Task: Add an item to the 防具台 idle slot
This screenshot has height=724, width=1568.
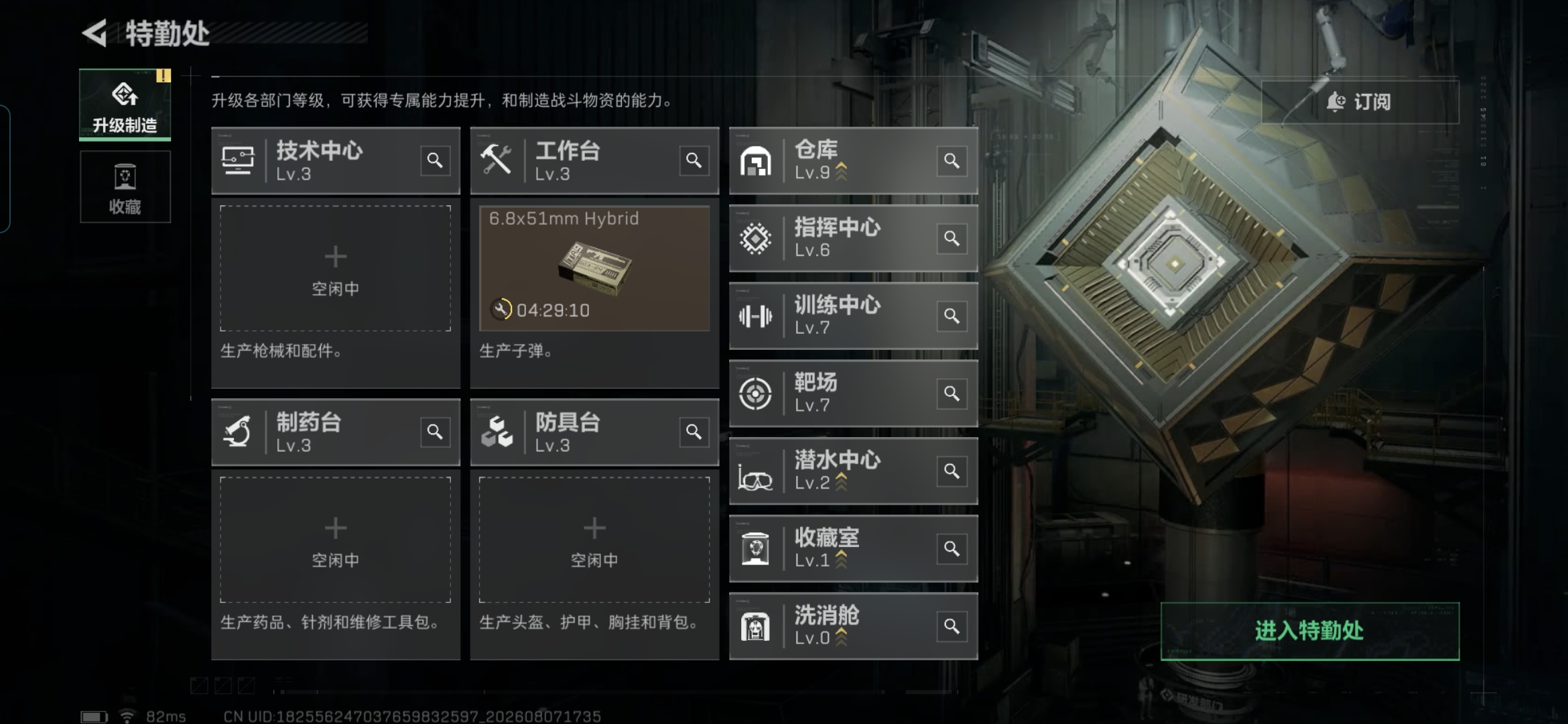Action: (594, 540)
